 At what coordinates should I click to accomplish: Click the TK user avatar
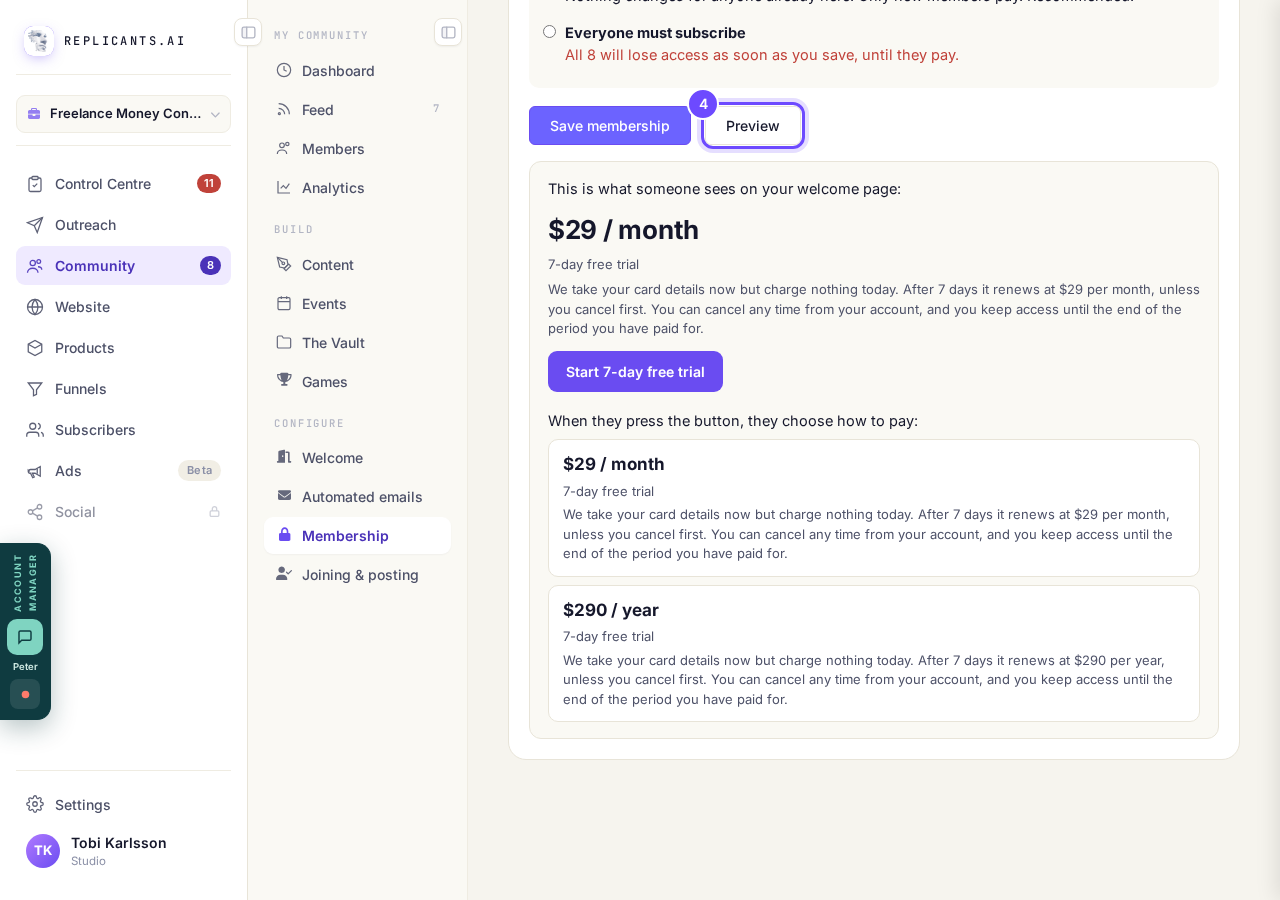(x=43, y=851)
